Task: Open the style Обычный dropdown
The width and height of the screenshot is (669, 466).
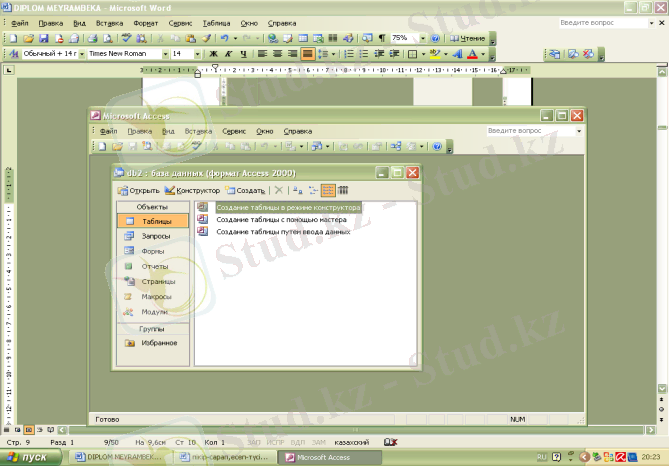Action: (x=82, y=54)
